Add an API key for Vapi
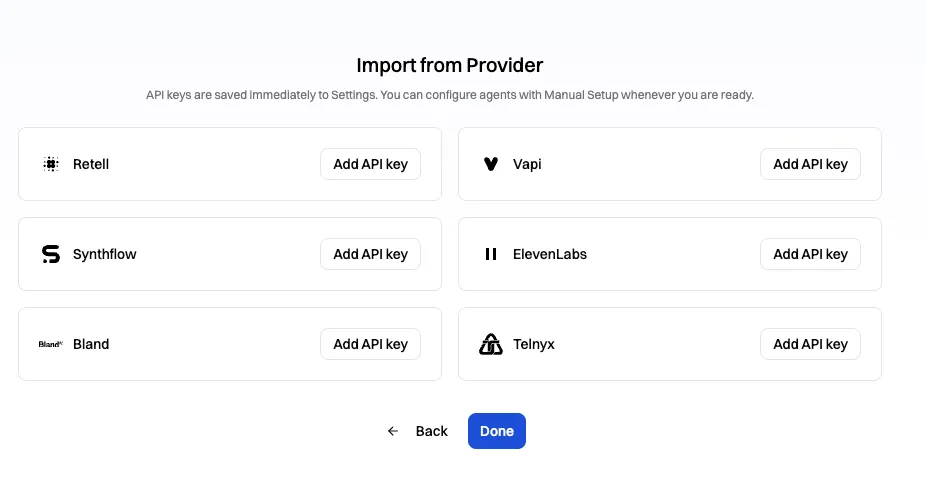The image size is (925, 504). pyautogui.click(x=811, y=164)
